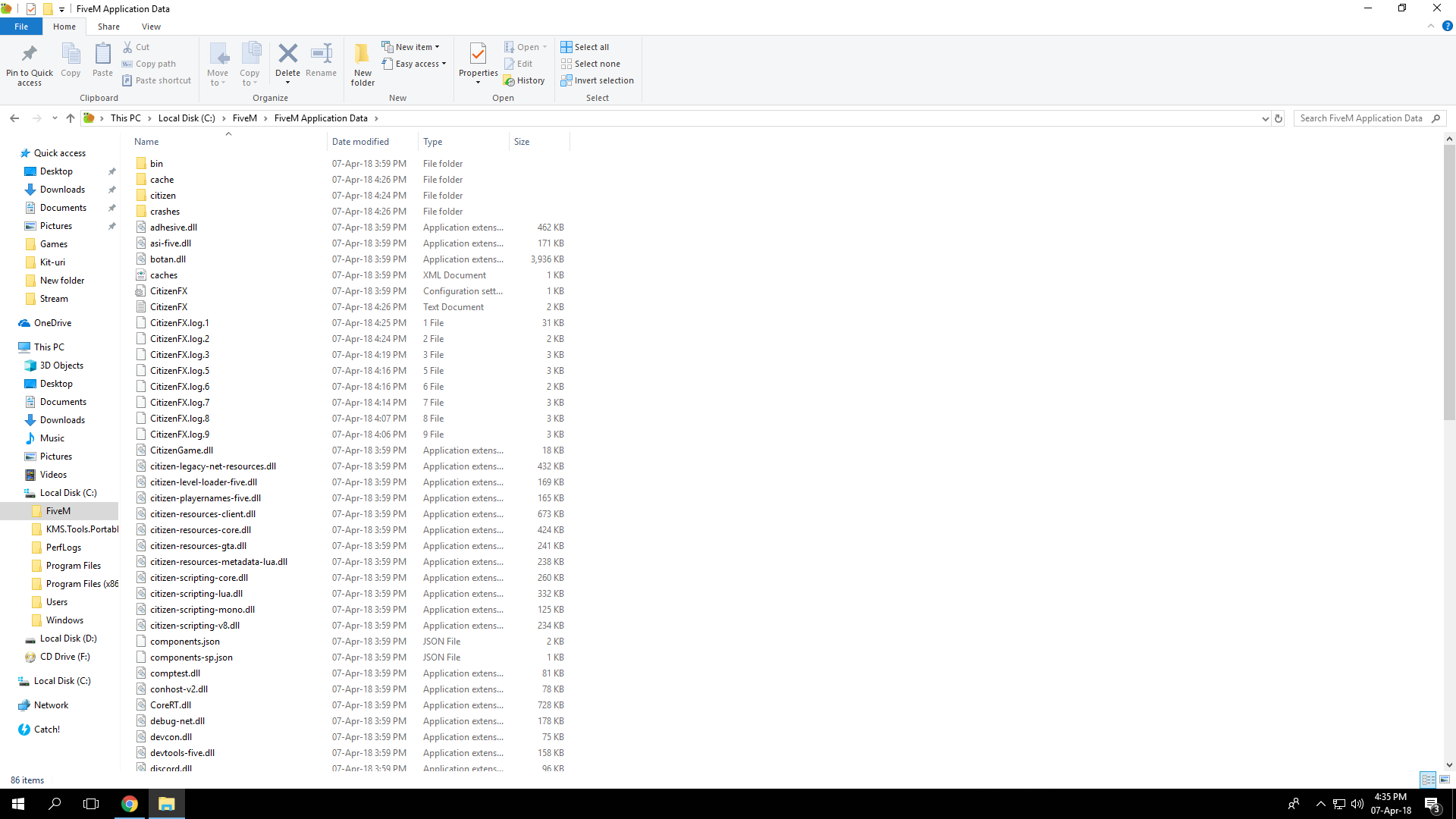Sort by the Type column header

(464, 142)
